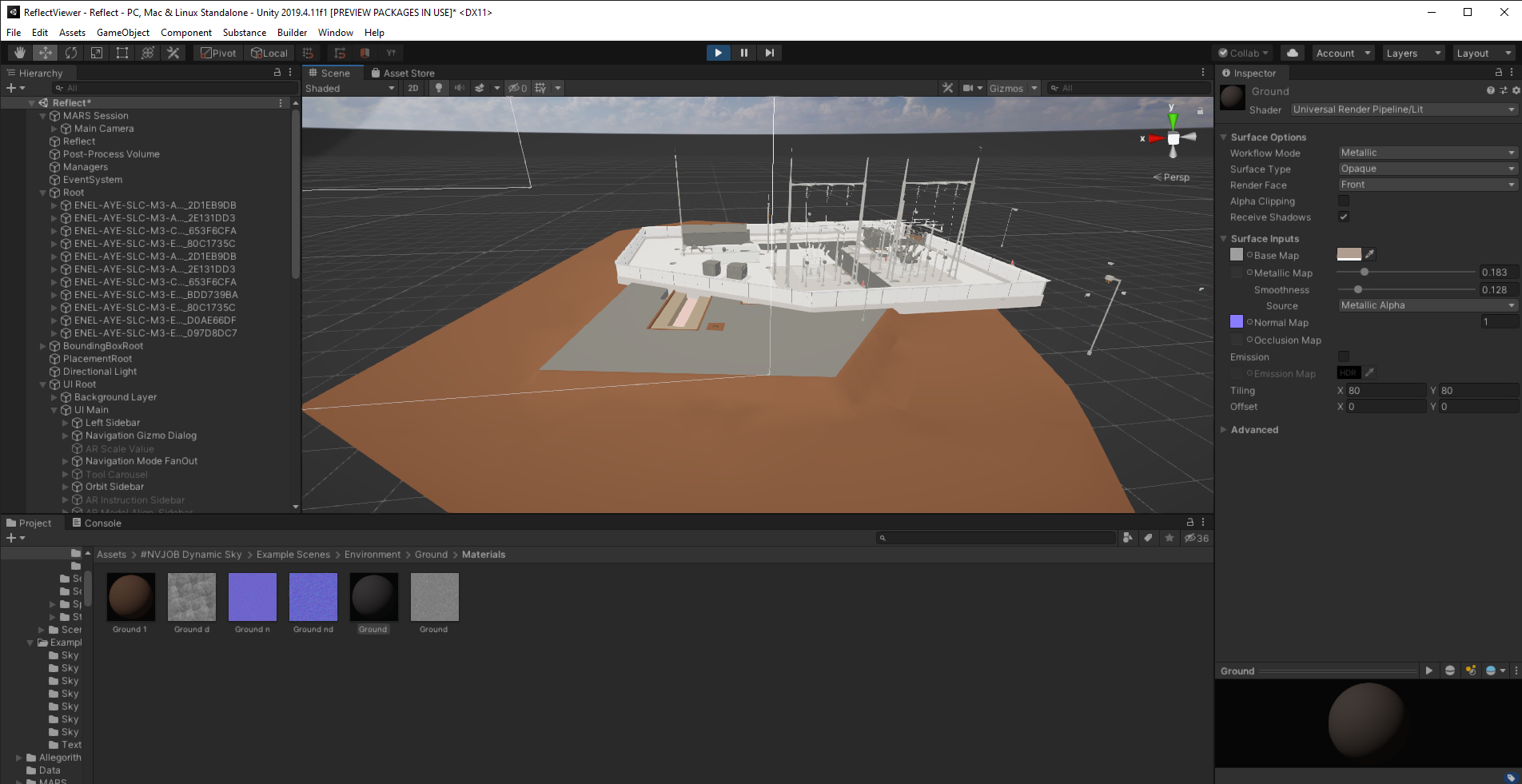
Task: Click the Play button
Action: pos(719,53)
